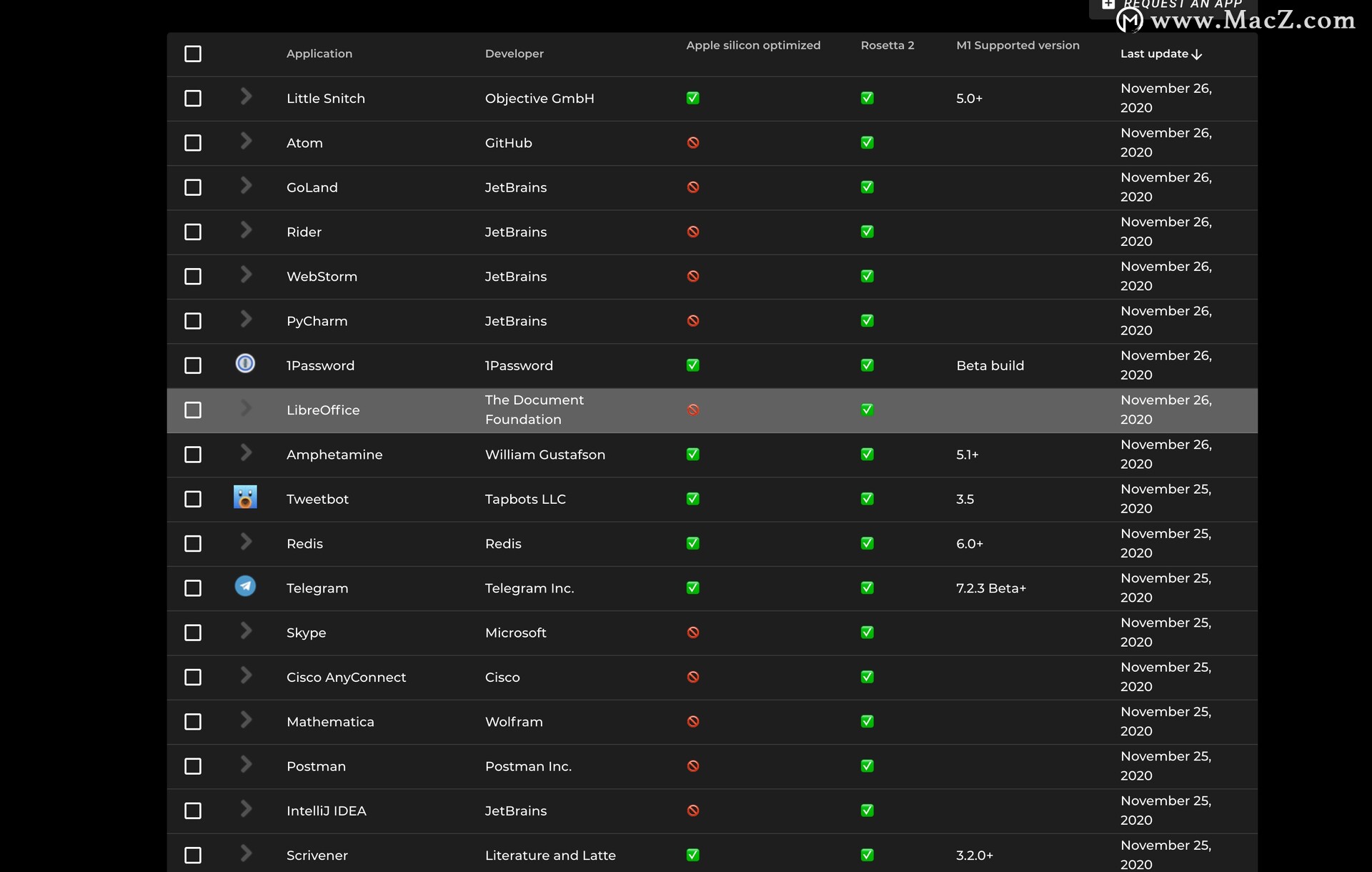Select the Tweetbot row checkbox
The image size is (1372, 872).
[x=193, y=499]
